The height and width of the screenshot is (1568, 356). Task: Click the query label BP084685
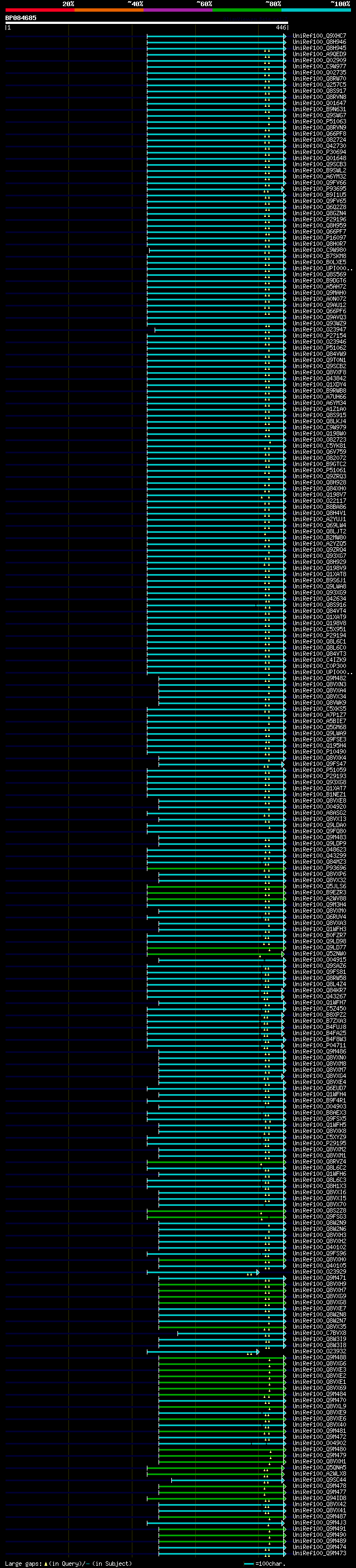point(21,18)
